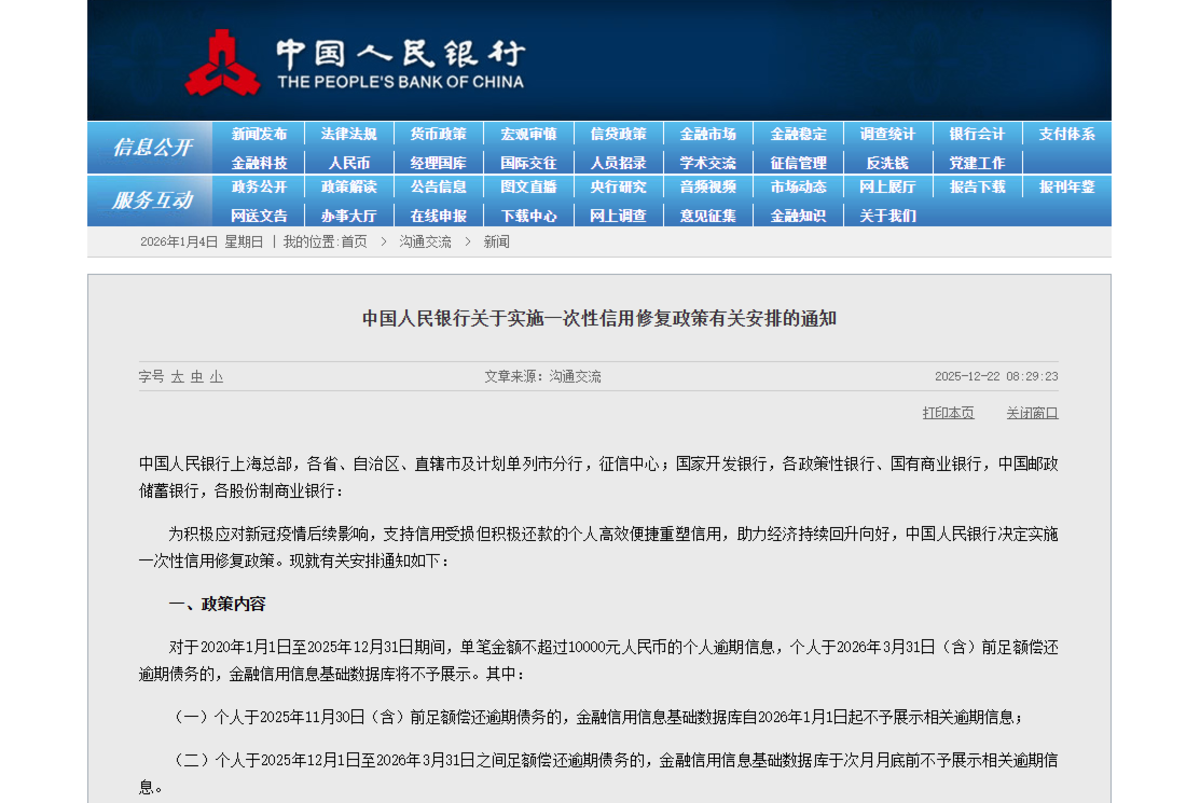Image resolution: width=1200 pixels, height=803 pixels.
Task: Navigate to 征信管理 section
Action: point(798,163)
